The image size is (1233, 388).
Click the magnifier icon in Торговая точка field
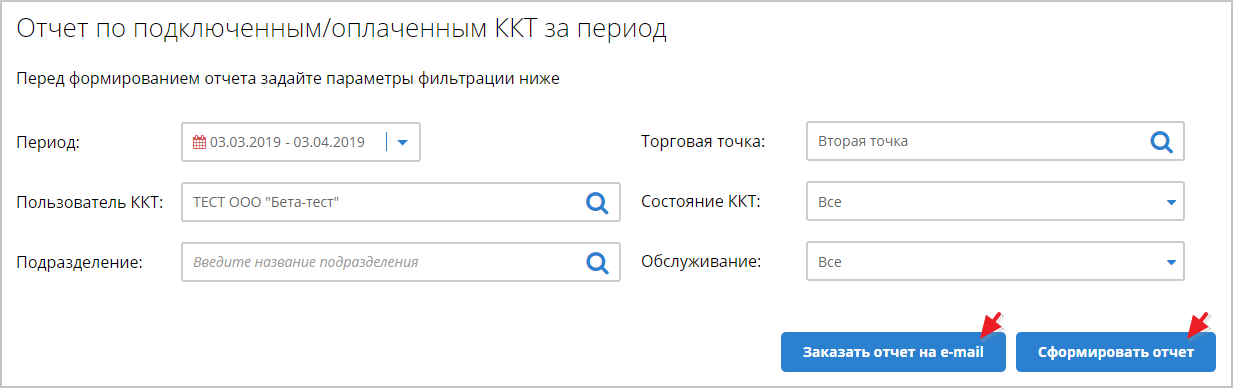pyautogui.click(x=1161, y=142)
